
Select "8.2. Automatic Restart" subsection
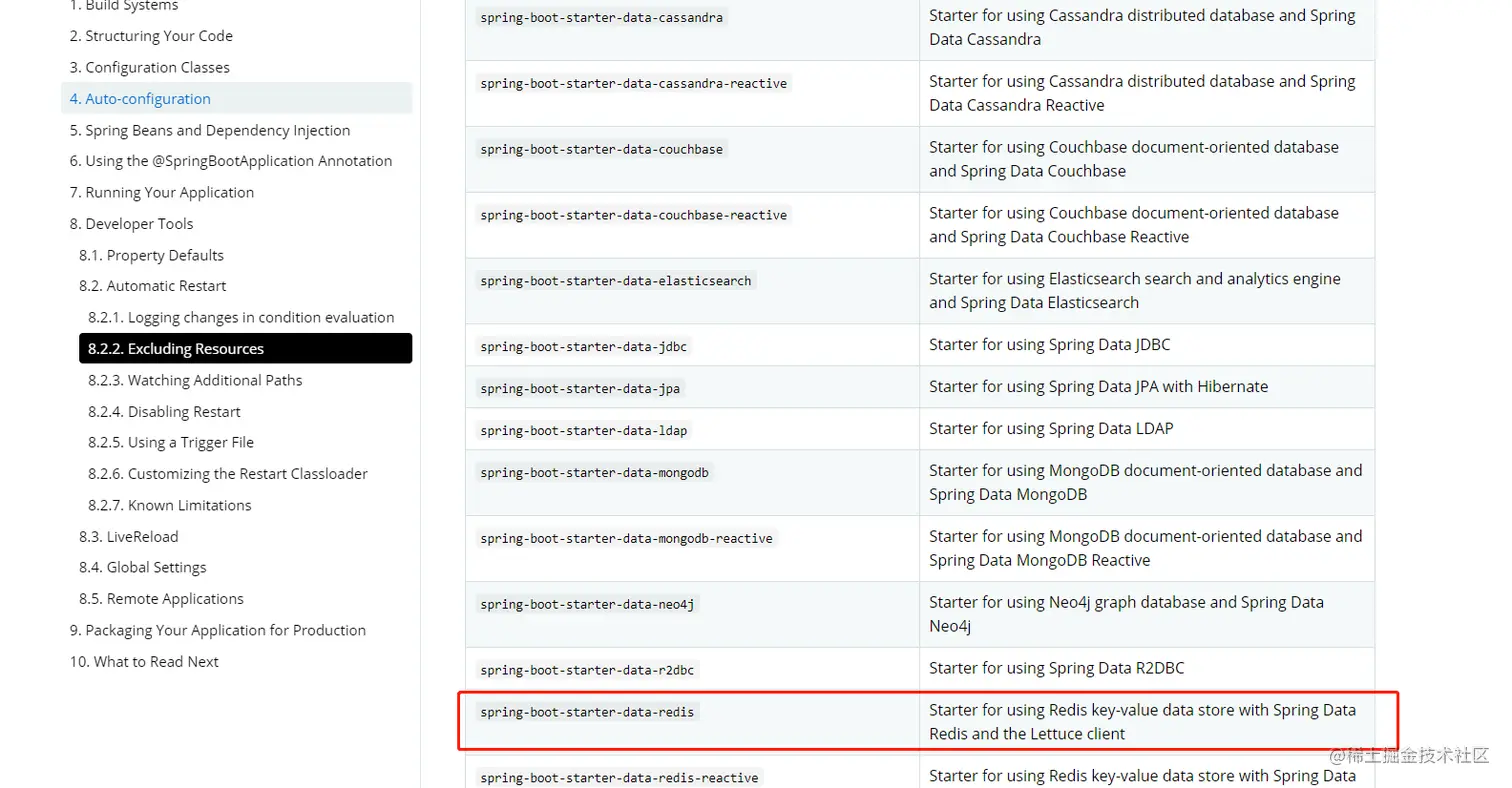pyautogui.click(x=153, y=286)
